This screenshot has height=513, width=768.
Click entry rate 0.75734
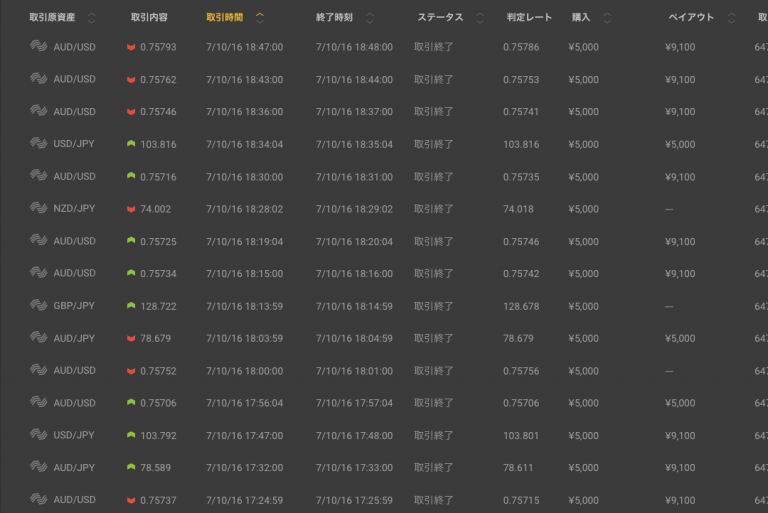point(158,274)
